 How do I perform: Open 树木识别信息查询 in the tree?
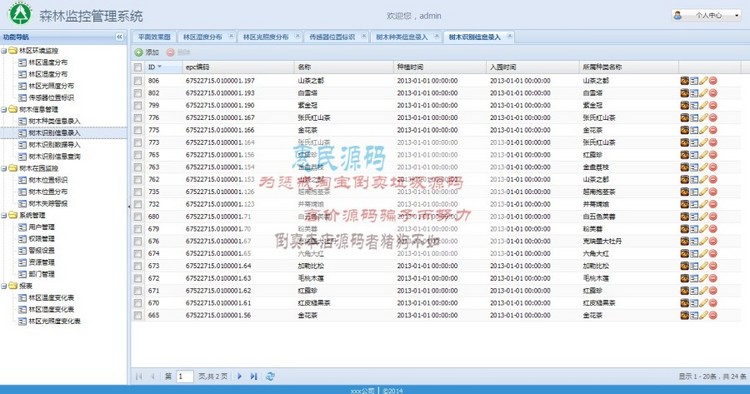pos(55,156)
